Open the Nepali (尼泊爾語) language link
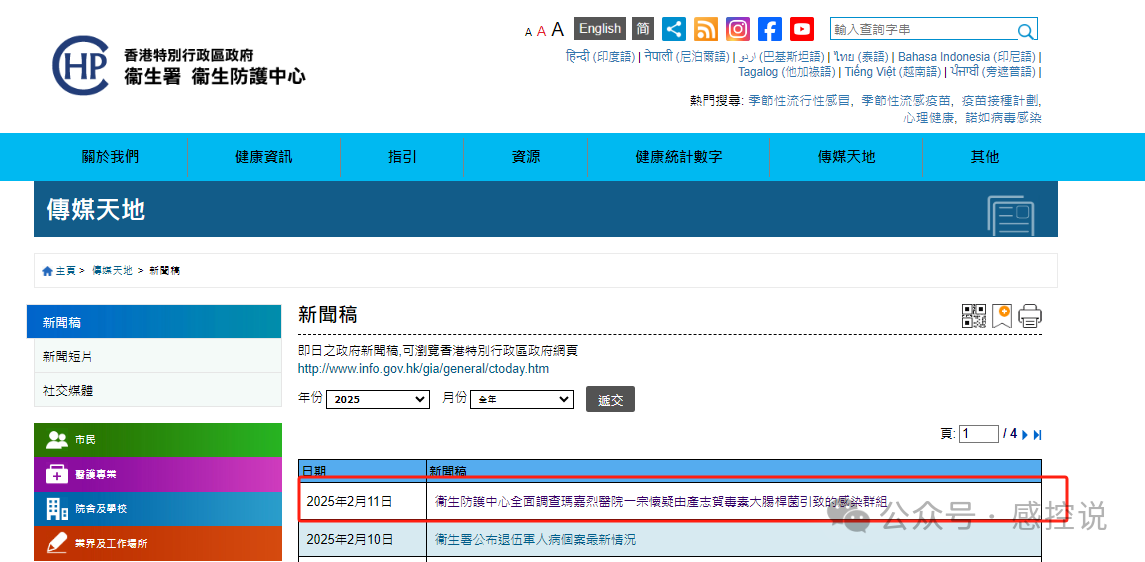1145x562 pixels. coord(687,57)
